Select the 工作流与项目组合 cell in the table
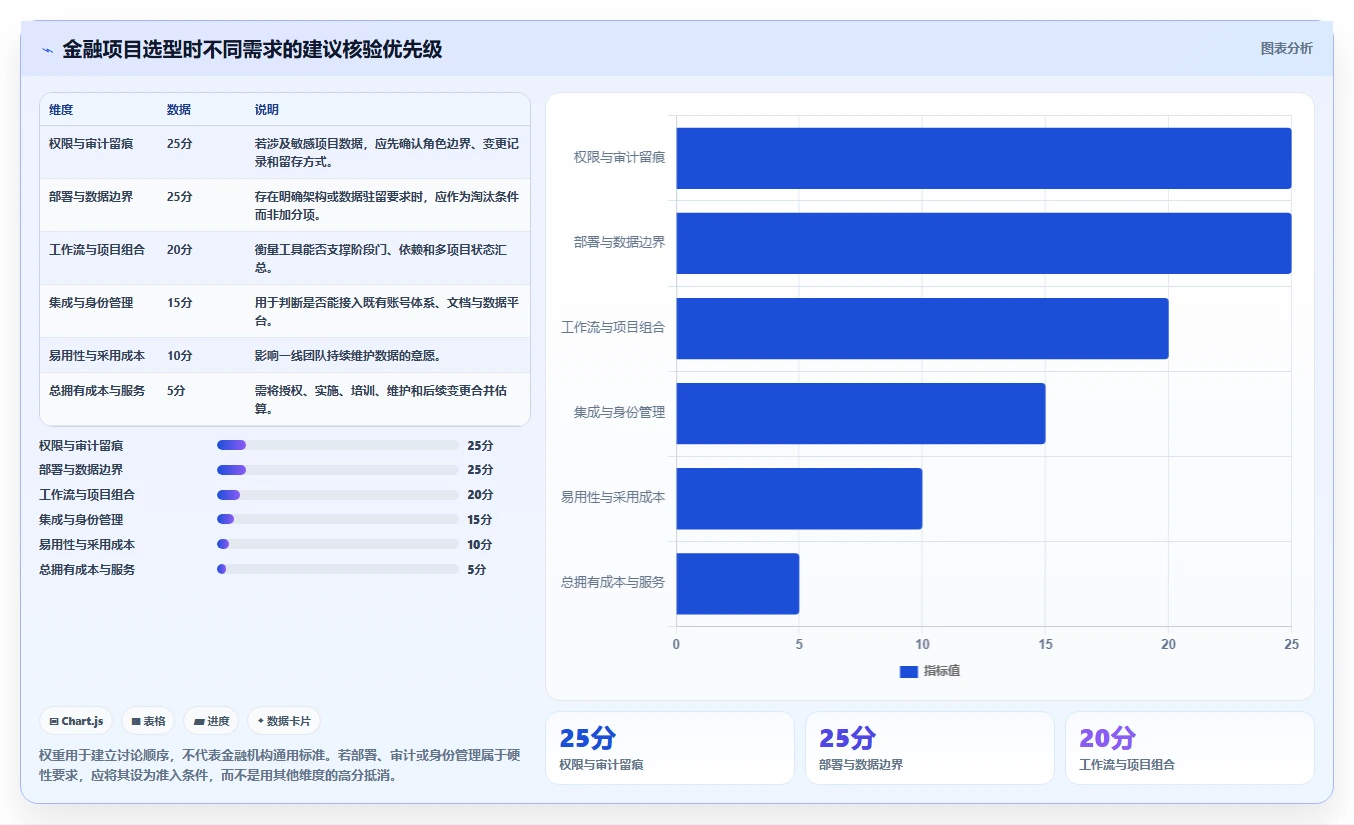1354x825 pixels. [97, 250]
